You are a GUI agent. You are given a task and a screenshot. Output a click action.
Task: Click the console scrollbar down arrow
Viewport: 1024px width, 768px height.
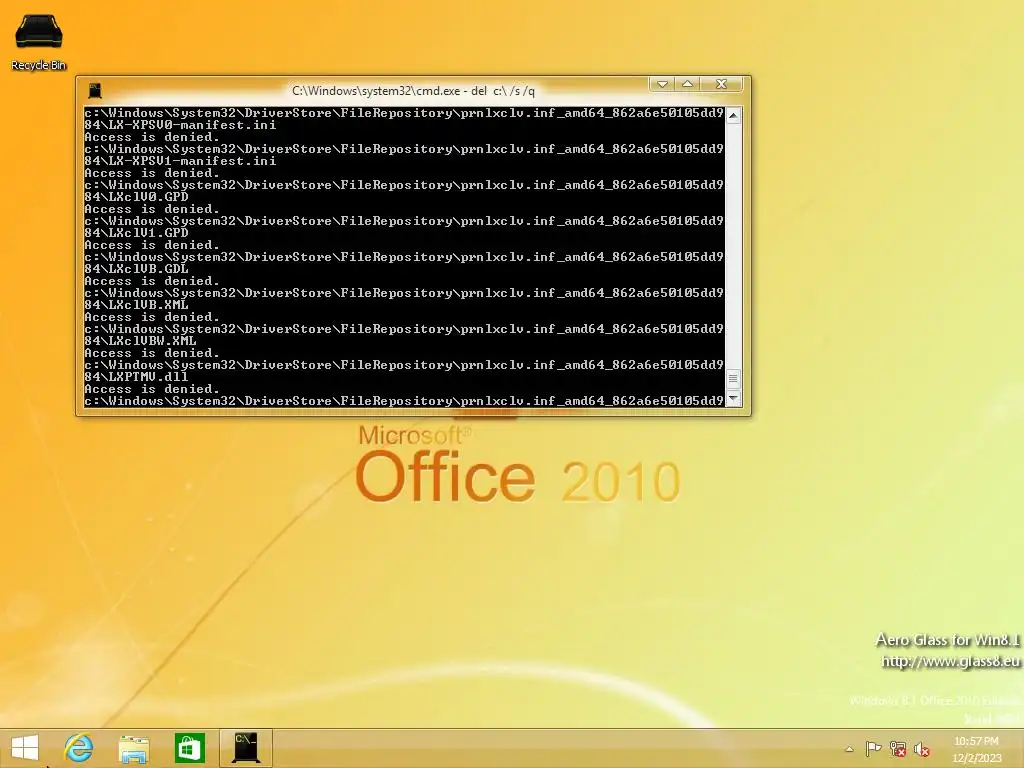(733, 398)
